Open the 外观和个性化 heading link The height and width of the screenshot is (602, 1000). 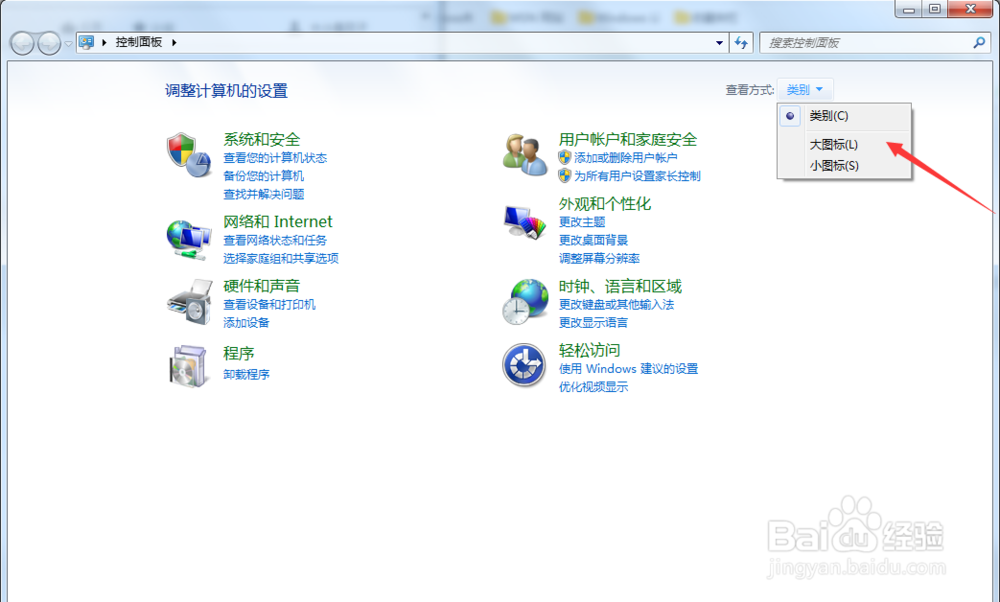click(605, 203)
